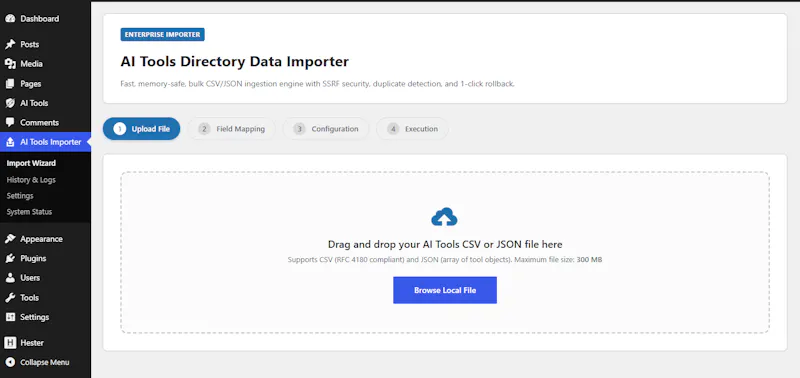This screenshot has height=378, width=800.
Task: Collapse the admin sidebar menu
Action: tap(45, 362)
